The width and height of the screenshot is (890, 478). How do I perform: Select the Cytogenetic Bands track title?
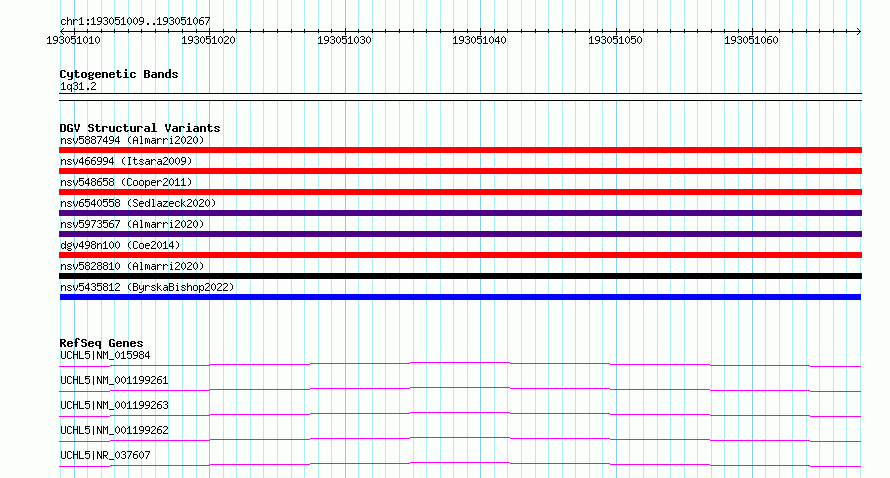pyautogui.click(x=119, y=74)
